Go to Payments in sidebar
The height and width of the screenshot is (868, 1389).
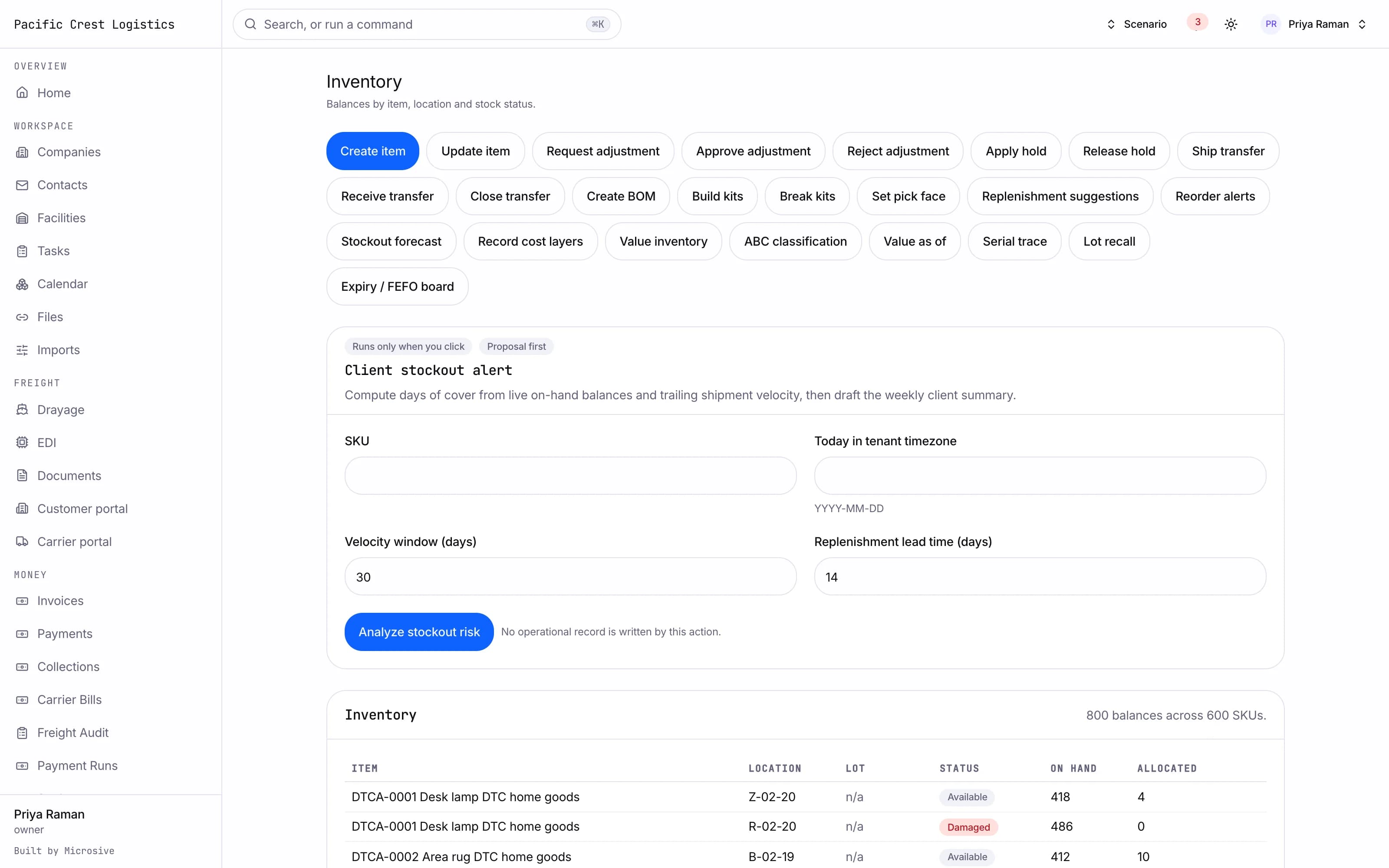[x=64, y=634]
